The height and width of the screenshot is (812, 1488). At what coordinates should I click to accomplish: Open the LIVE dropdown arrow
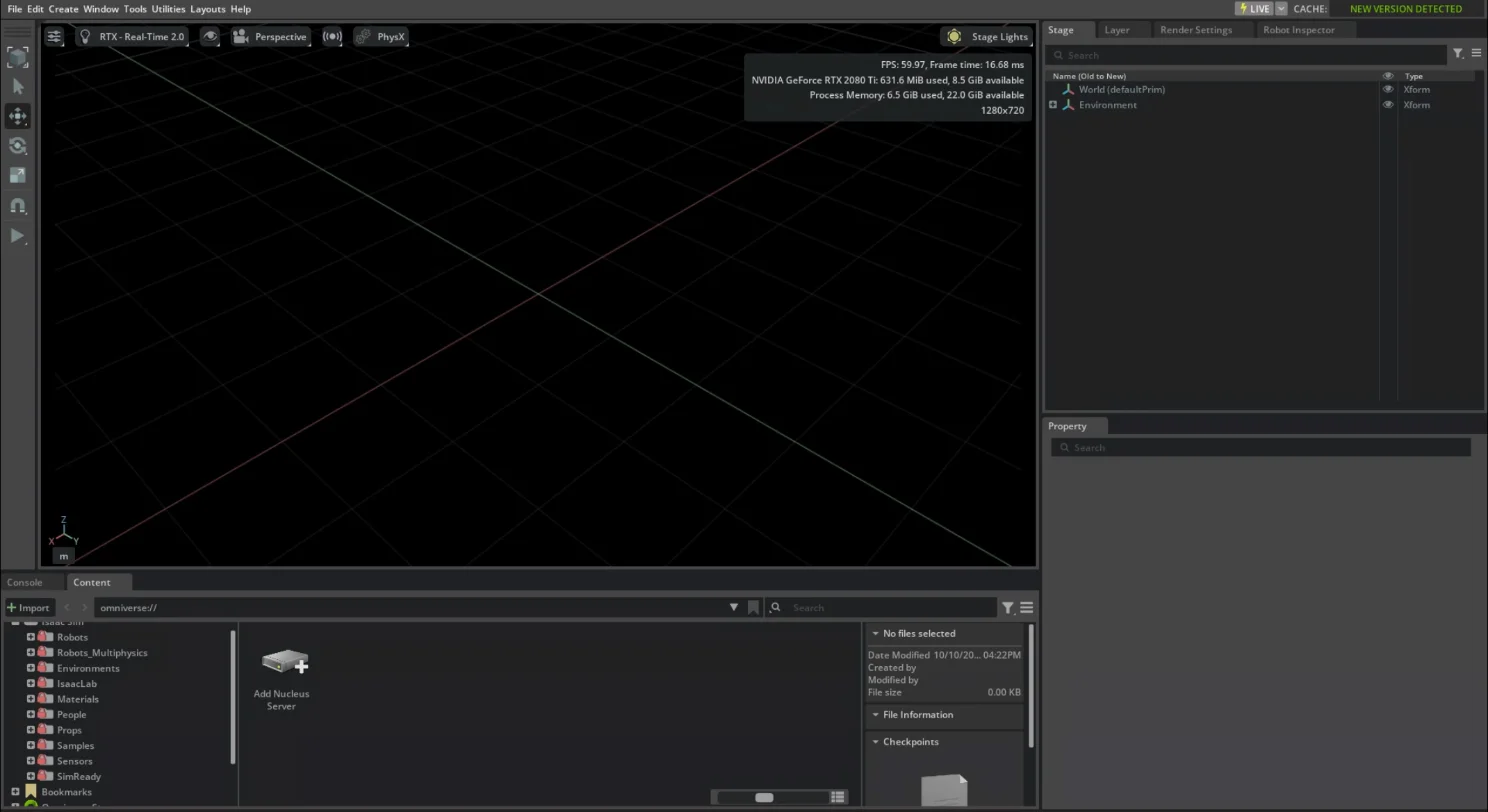coord(1281,9)
